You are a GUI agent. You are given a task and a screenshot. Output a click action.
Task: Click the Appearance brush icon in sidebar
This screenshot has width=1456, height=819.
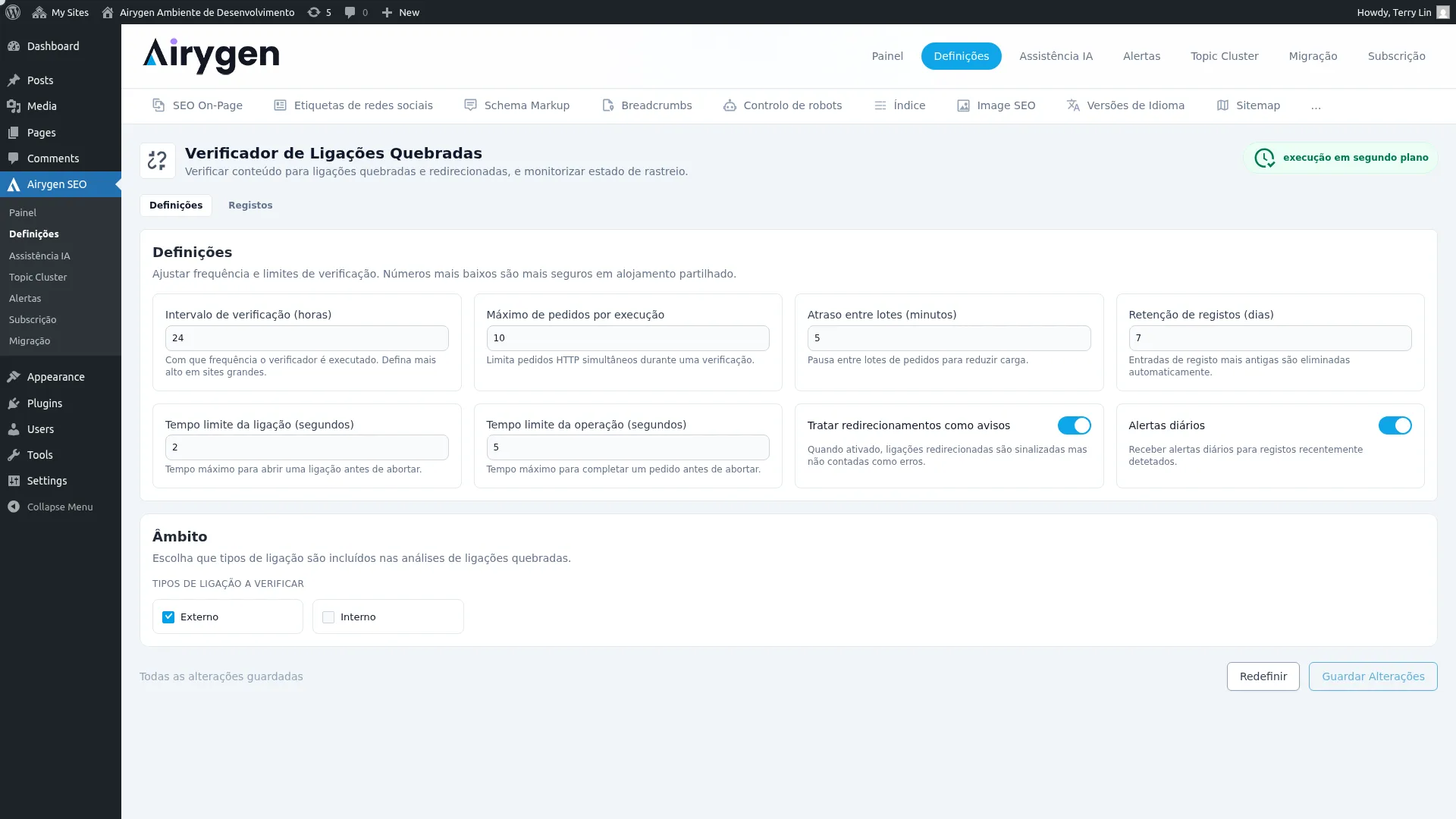pos(14,377)
